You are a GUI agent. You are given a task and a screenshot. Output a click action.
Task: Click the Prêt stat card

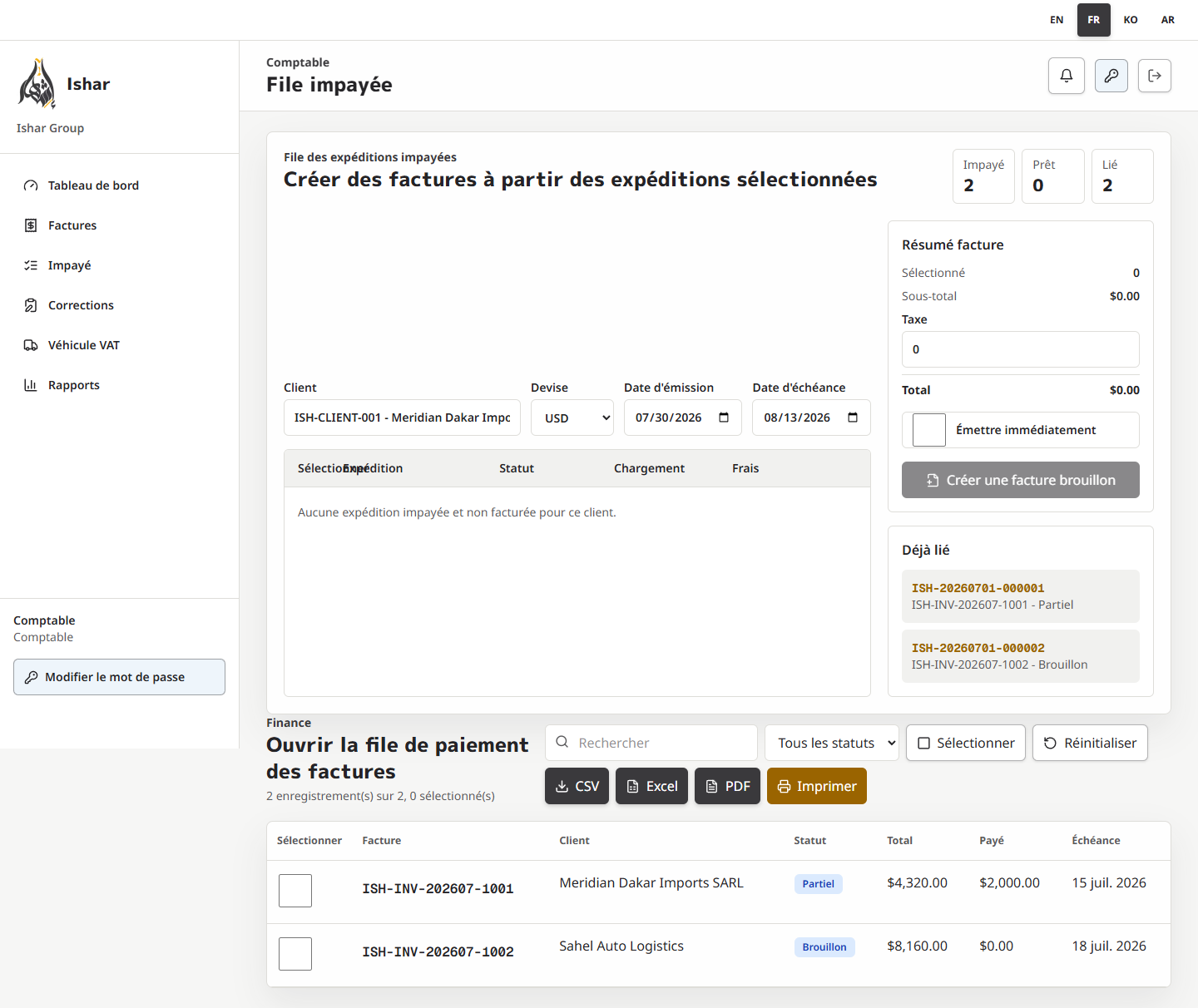click(1053, 176)
